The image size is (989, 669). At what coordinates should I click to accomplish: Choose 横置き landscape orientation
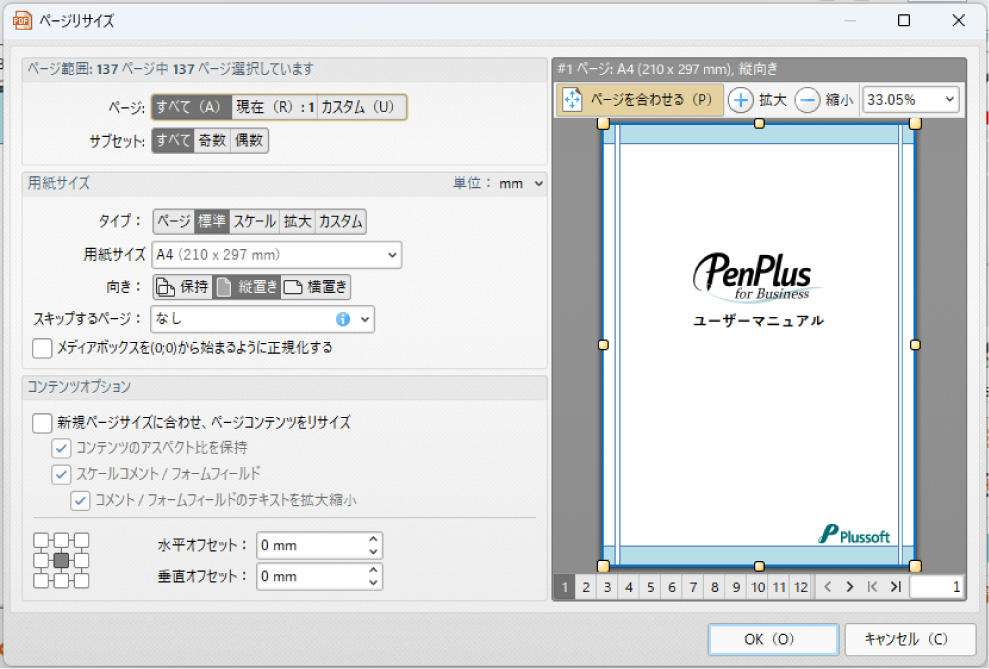pyautogui.click(x=315, y=287)
